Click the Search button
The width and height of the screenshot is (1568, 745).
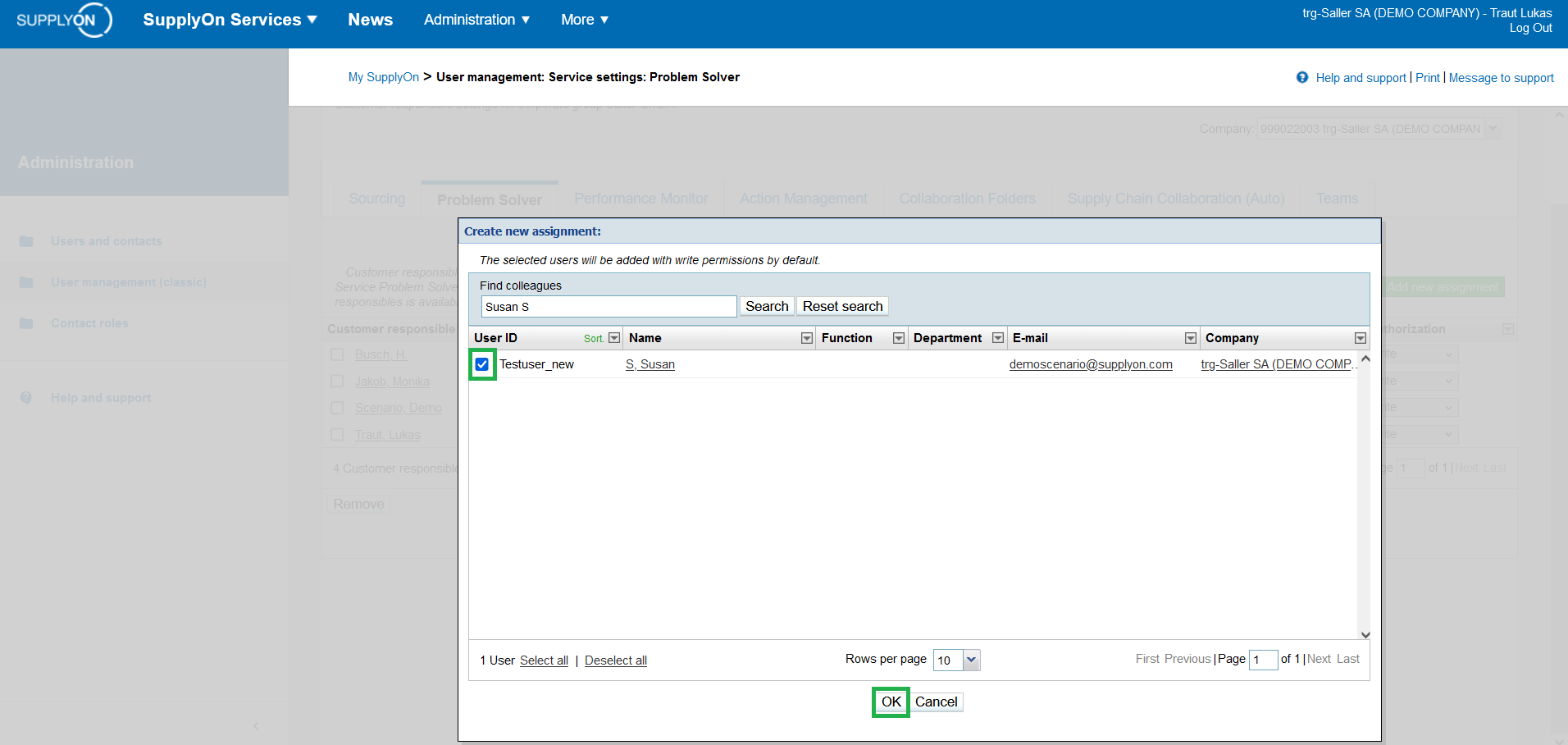[x=767, y=306]
